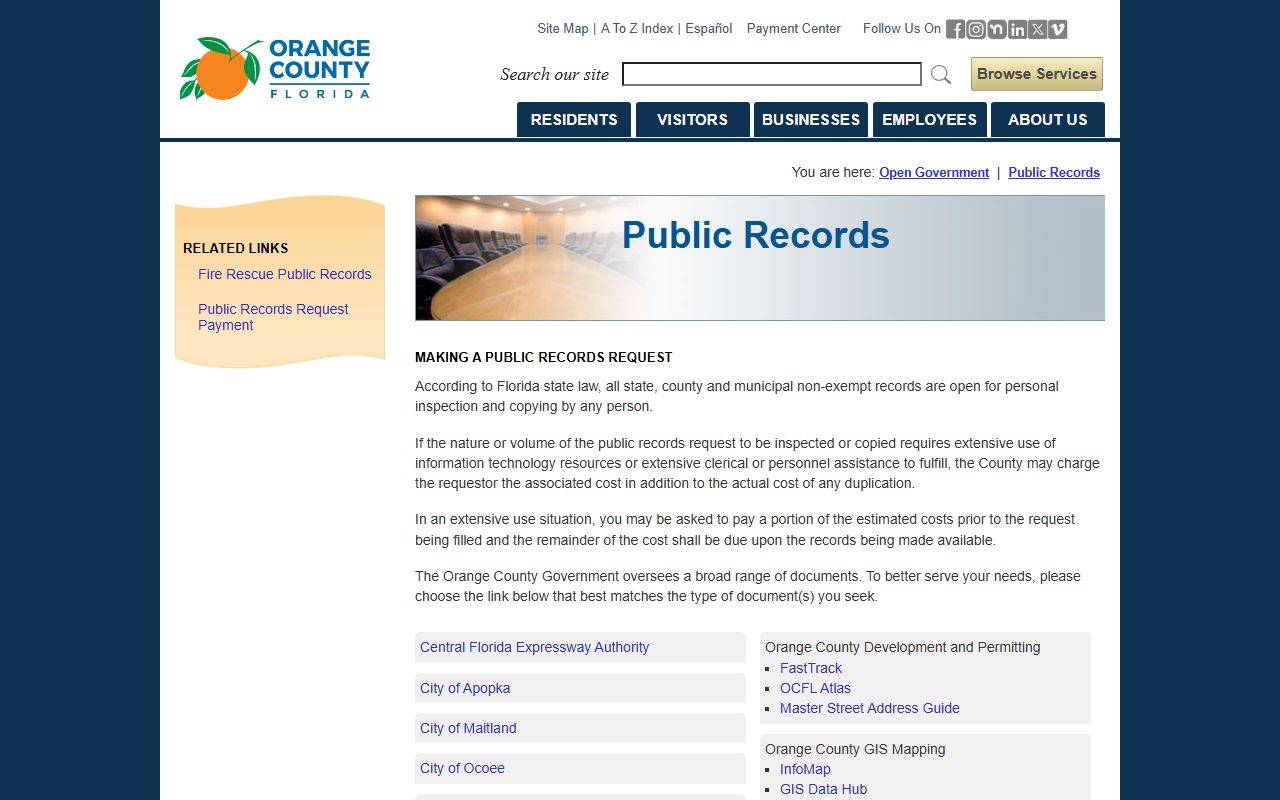The width and height of the screenshot is (1280, 800).
Task: Open the Instagram social icon
Action: (x=976, y=29)
